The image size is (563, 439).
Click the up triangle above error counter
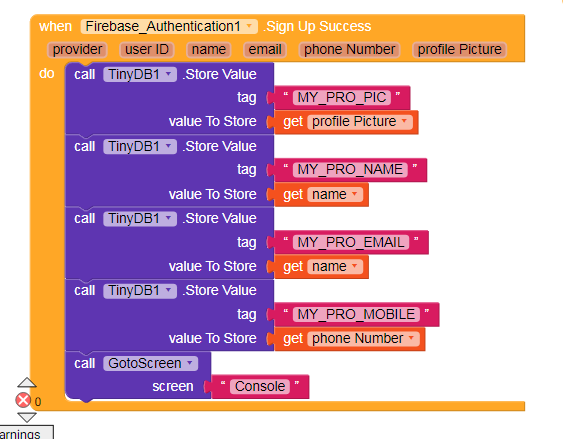[27, 383]
